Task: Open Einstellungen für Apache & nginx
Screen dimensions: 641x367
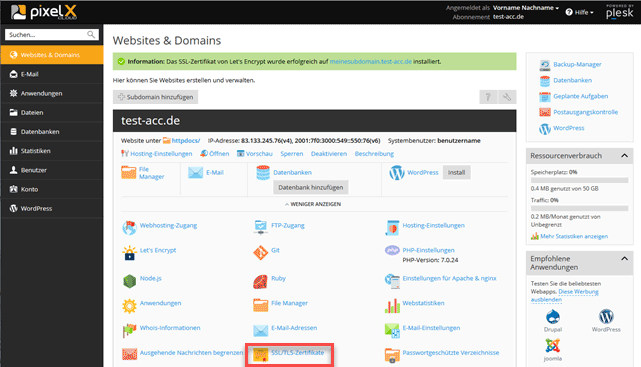Action: (x=449, y=278)
